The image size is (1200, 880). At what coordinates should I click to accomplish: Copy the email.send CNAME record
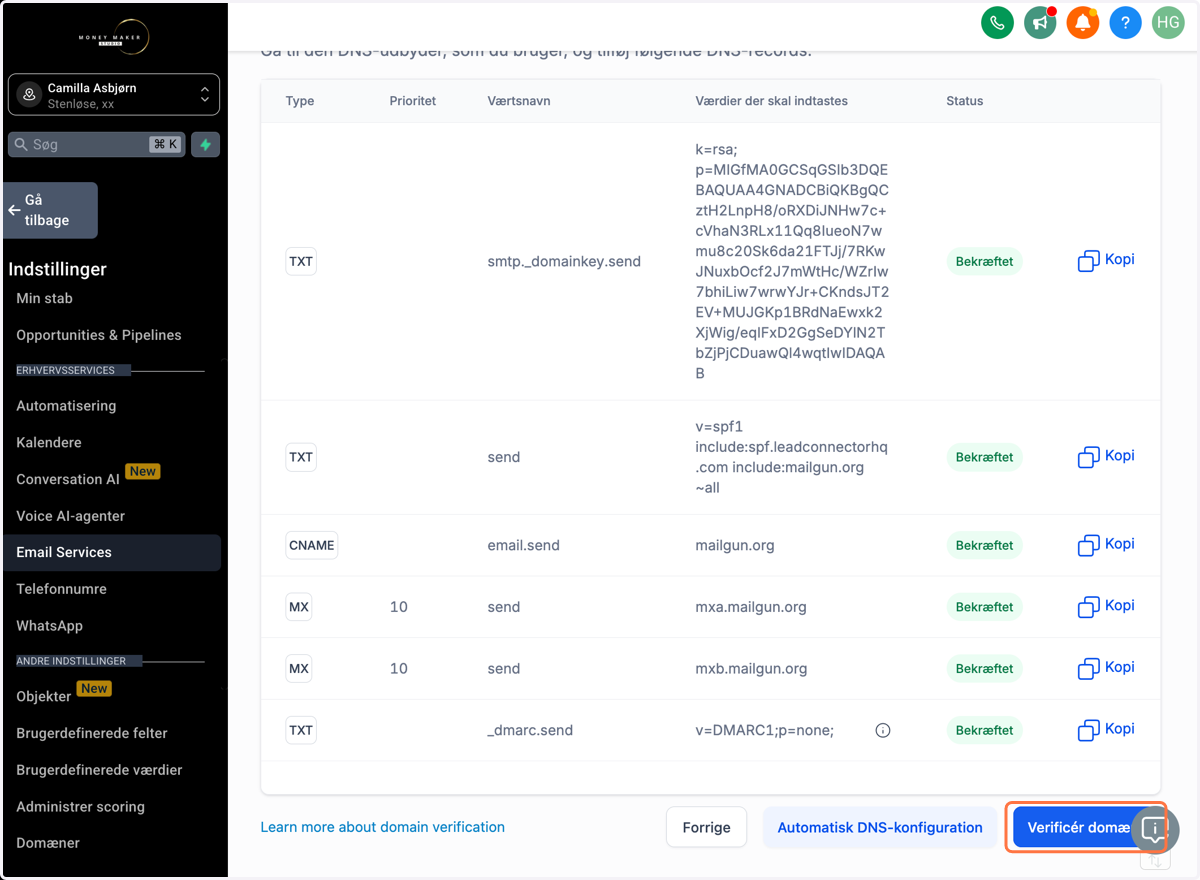click(x=1106, y=545)
